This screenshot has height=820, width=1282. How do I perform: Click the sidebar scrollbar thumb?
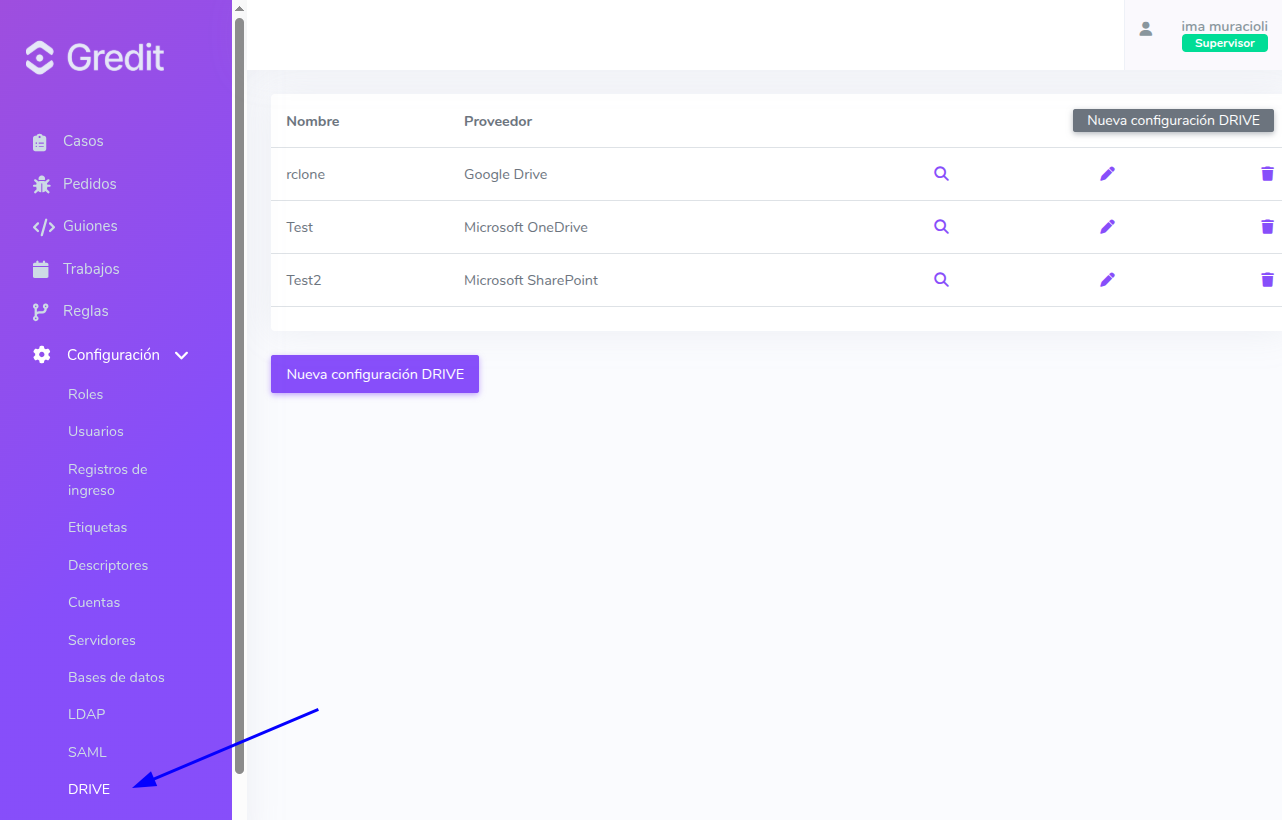[x=239, y=395]
